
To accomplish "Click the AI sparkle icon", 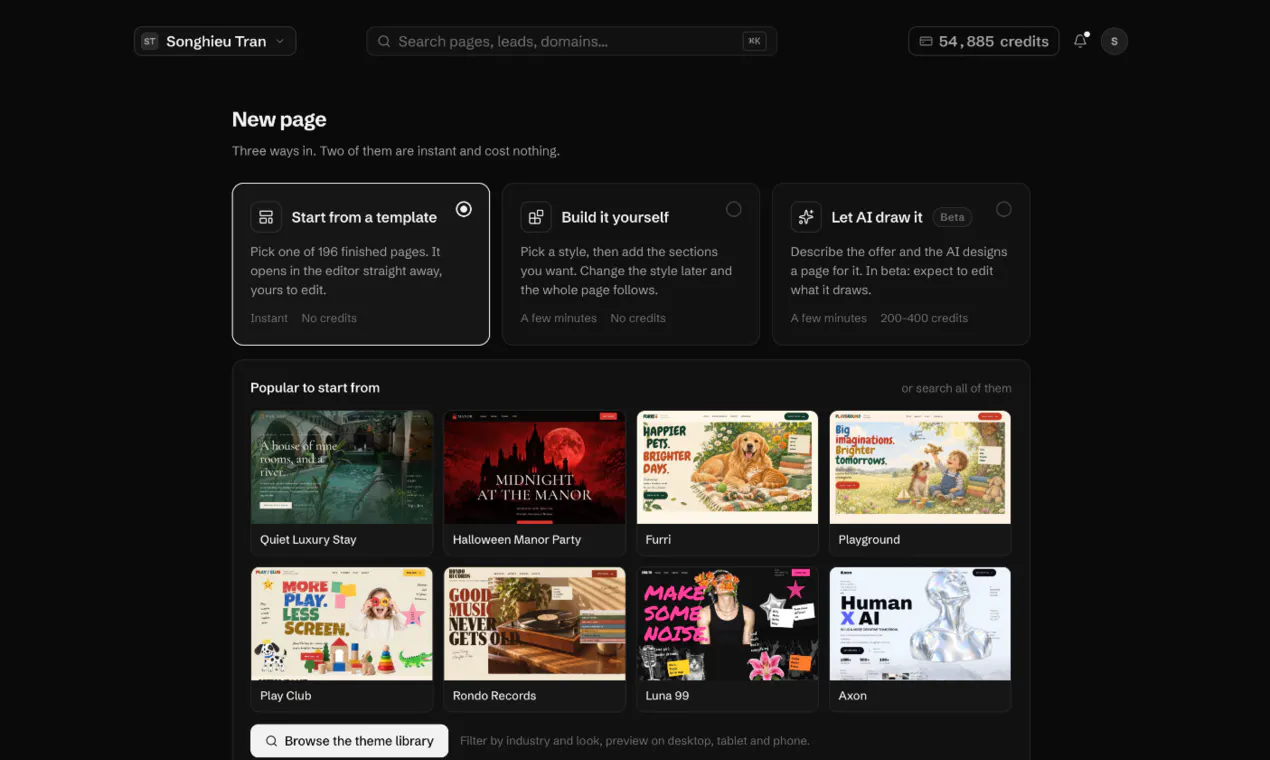I will pyautogui.click(x=806, y=217).
